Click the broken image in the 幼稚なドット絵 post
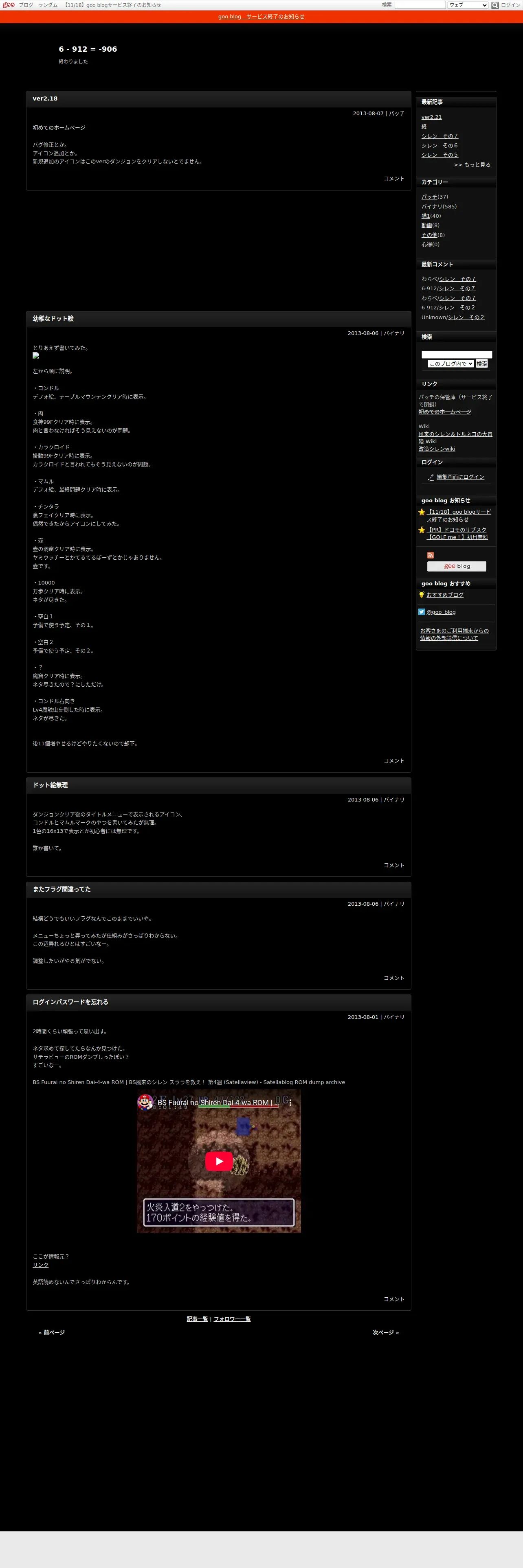The width and height of the screenshot is (523, 1568). pyautogui.click(x=36, y=355)
